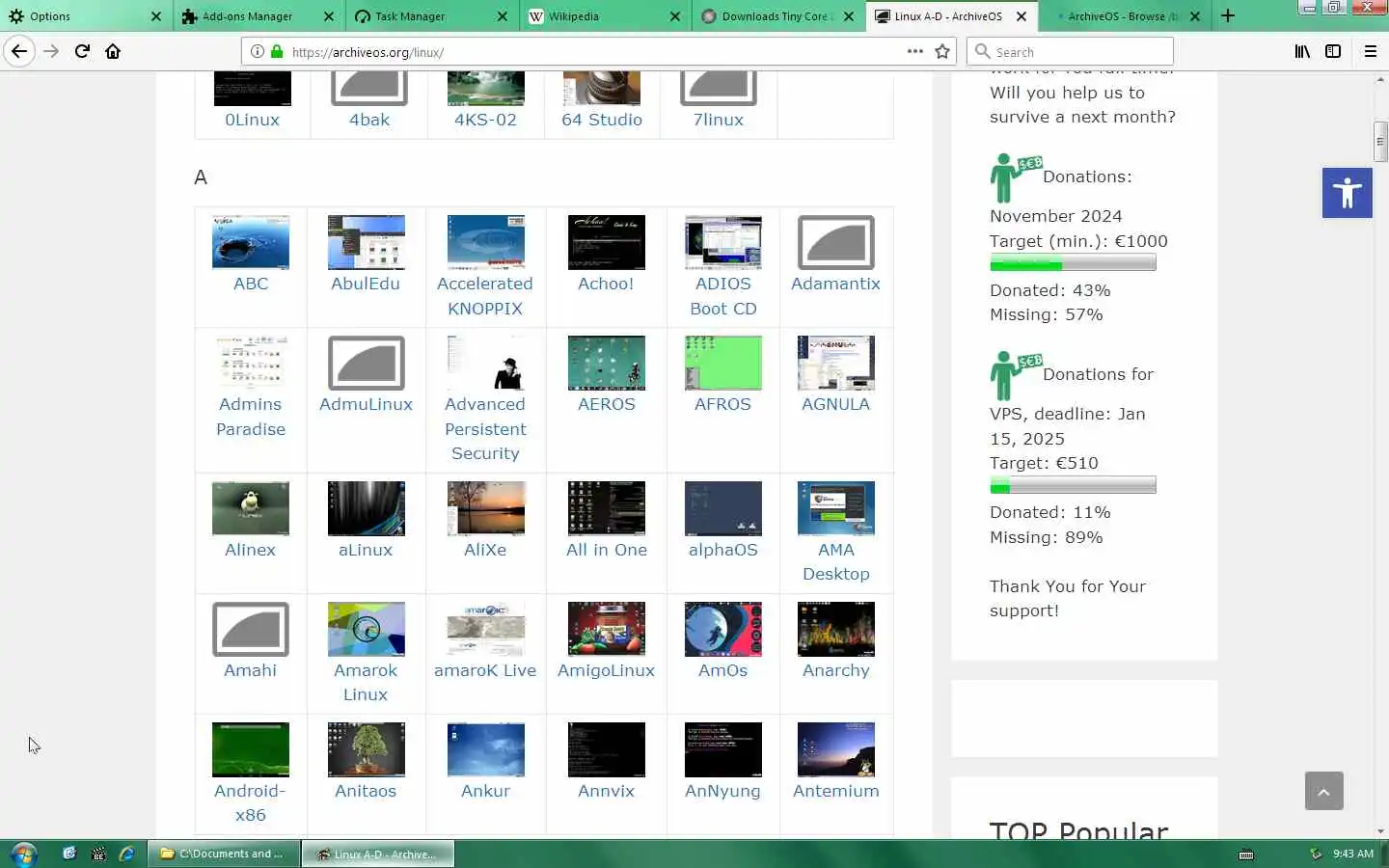The height and width of the screenshot is (868, 1389).
Task: Click the Amahi placeholder thumbnail
Action: coord(251,629)
